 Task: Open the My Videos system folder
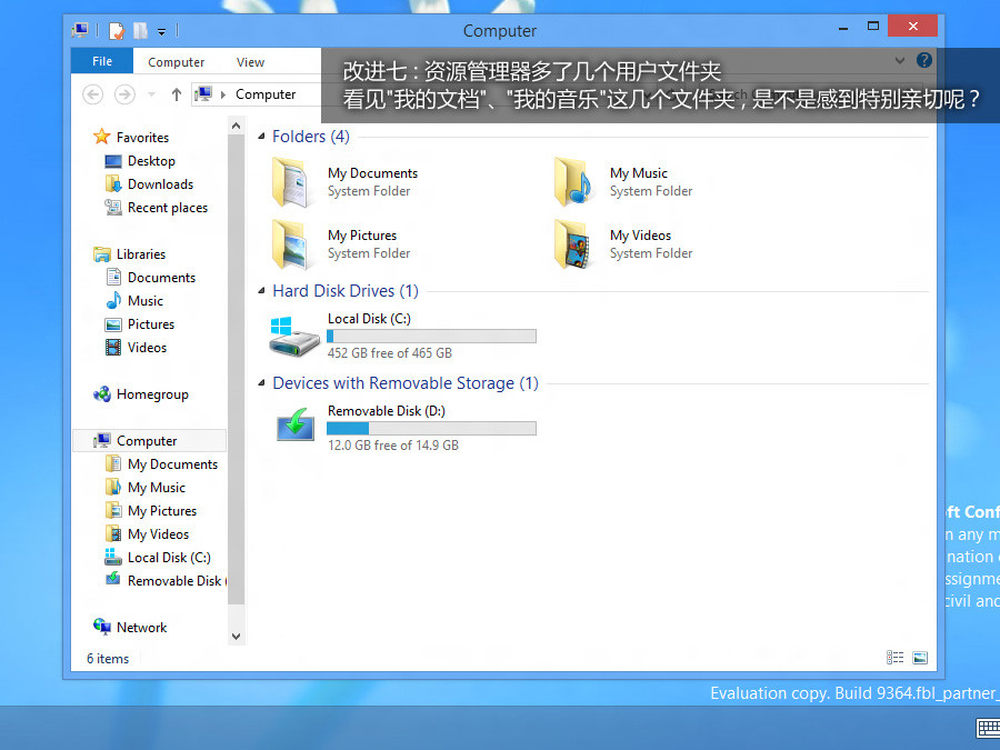point(575,245)
